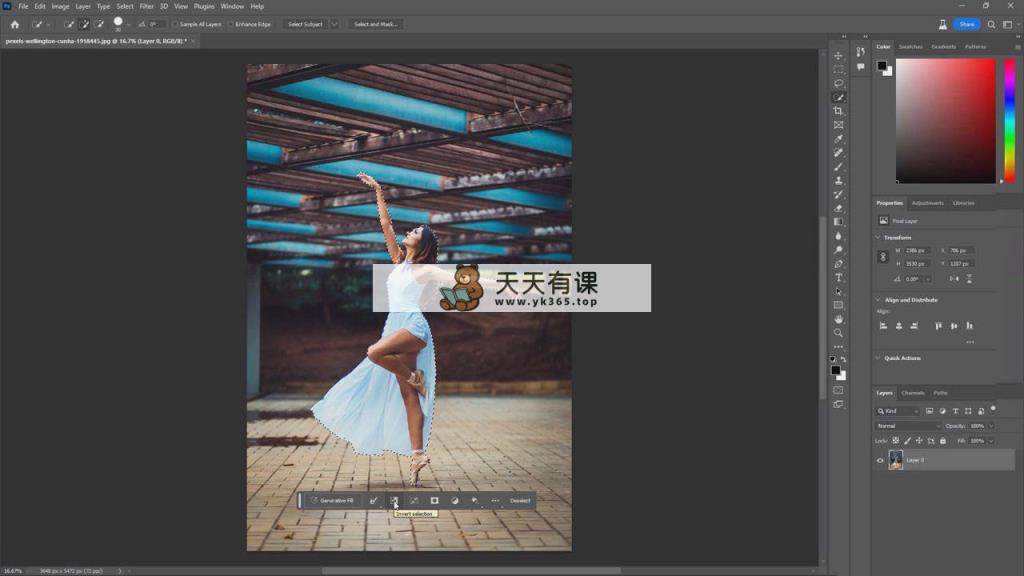Click the brush angle input field
The height and width of the screenshot is (576, 1024).
point(155,24)
